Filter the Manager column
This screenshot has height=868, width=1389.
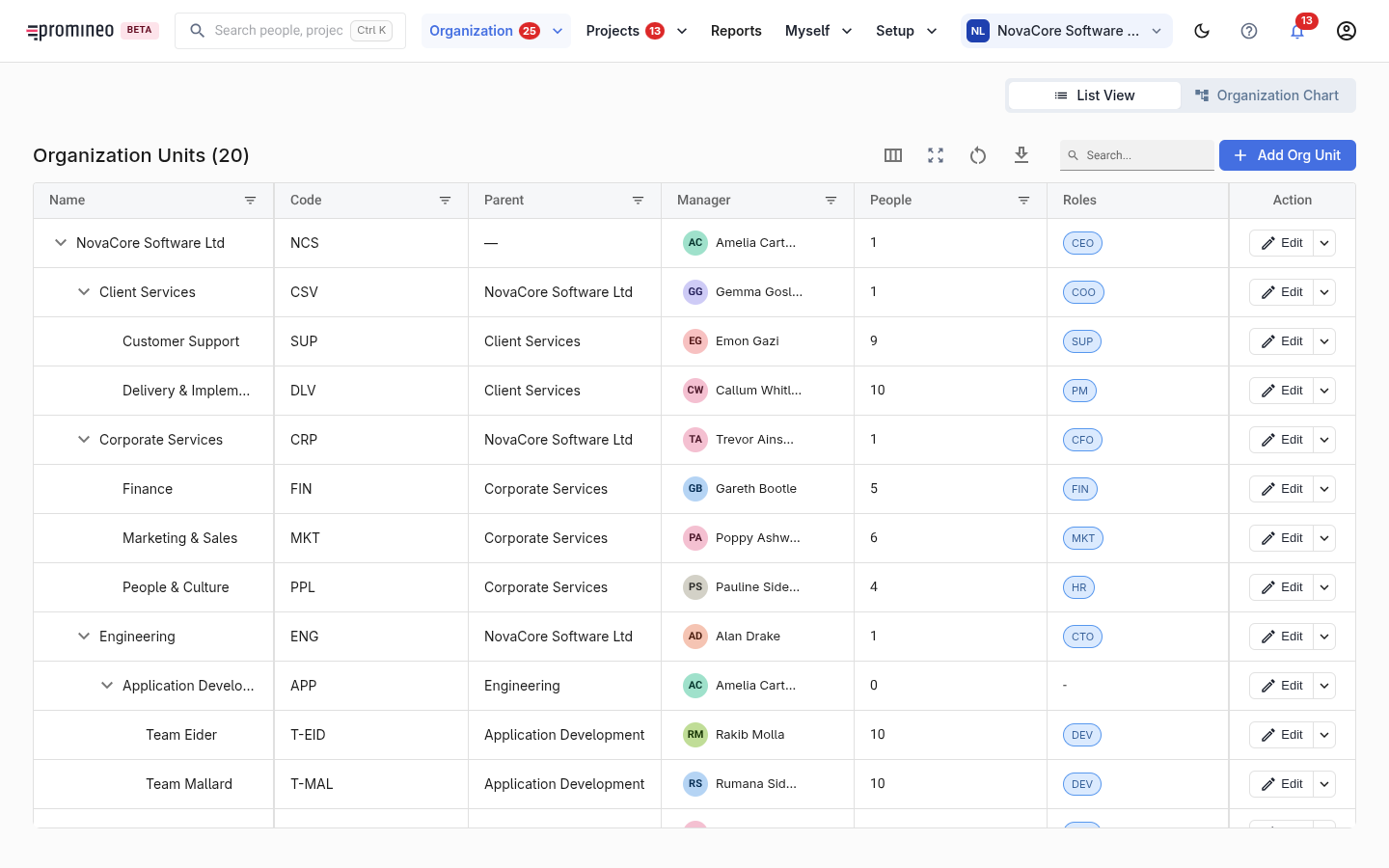[x=831, y=201]
